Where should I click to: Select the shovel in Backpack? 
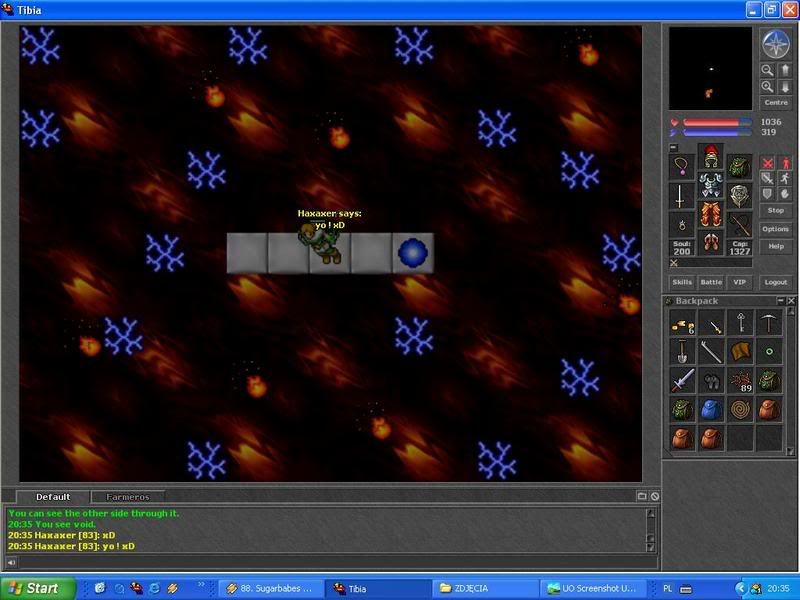click(x=683, y=352)
